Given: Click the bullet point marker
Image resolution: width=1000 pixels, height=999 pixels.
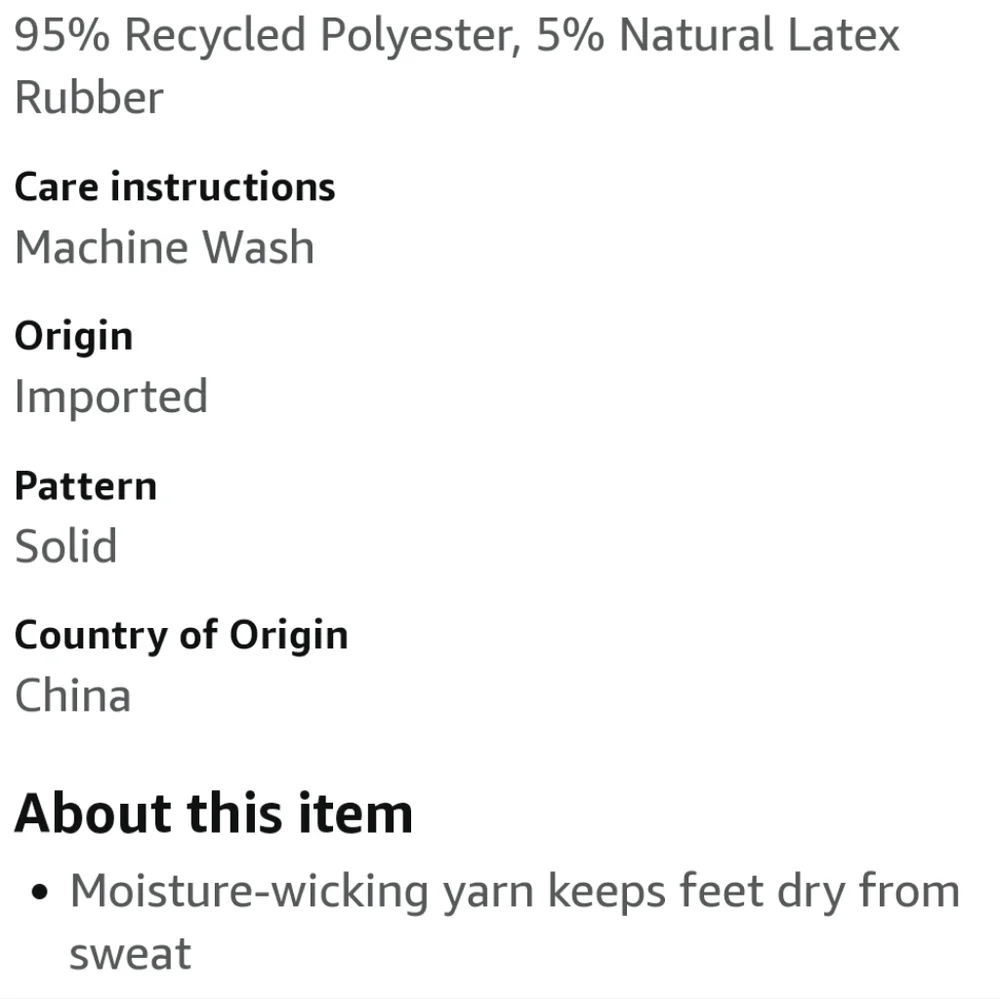Looking at the screenshot, I should 41,891.
